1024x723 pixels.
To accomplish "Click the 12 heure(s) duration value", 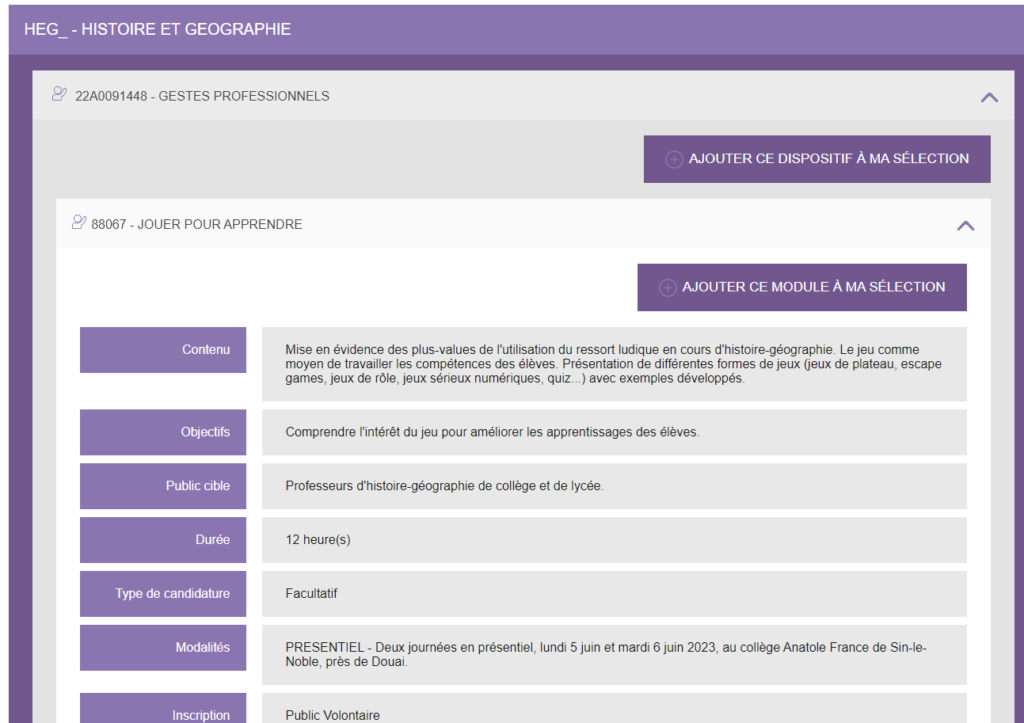I will pyautogui.click(x=318, y=540).
